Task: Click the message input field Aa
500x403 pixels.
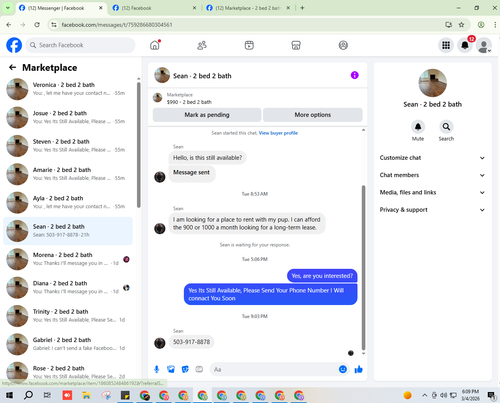Action: tap(274, 369)
